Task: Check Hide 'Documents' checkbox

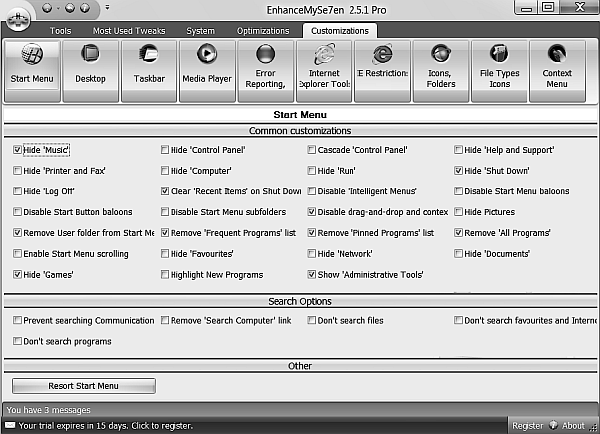Action: click(458, 254)
